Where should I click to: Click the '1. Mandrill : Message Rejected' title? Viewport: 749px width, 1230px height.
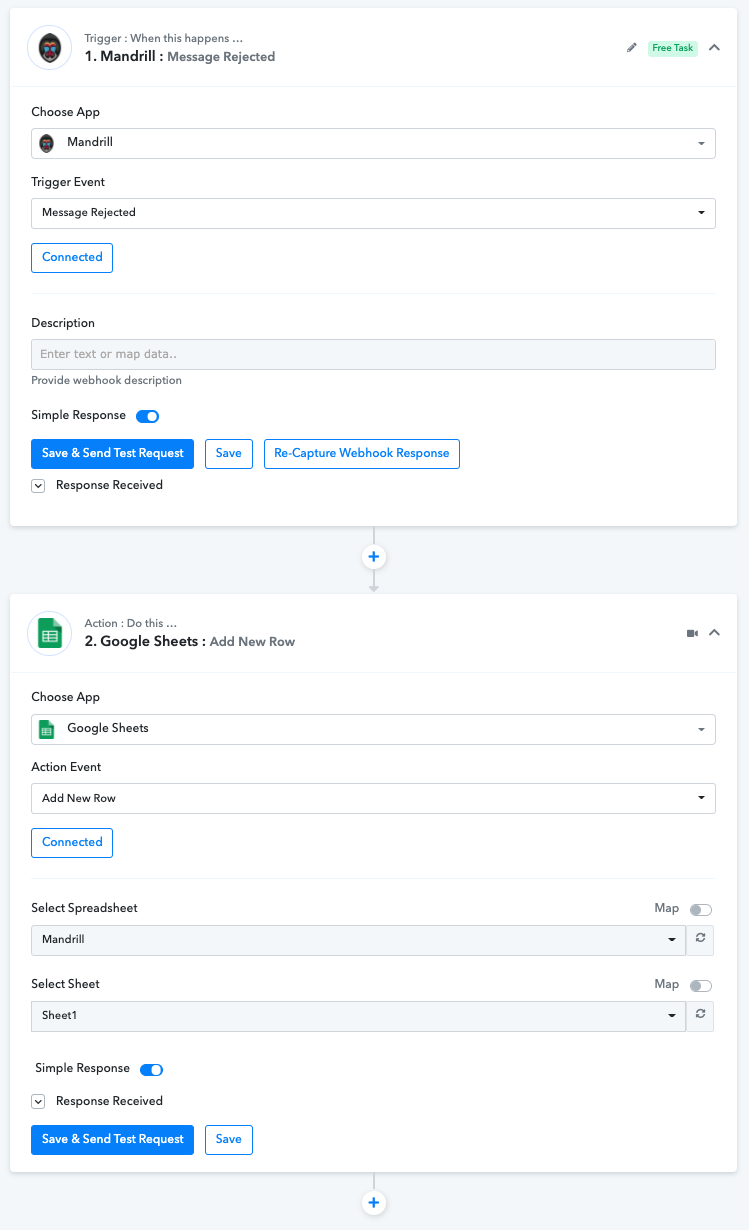click(180, 57)
